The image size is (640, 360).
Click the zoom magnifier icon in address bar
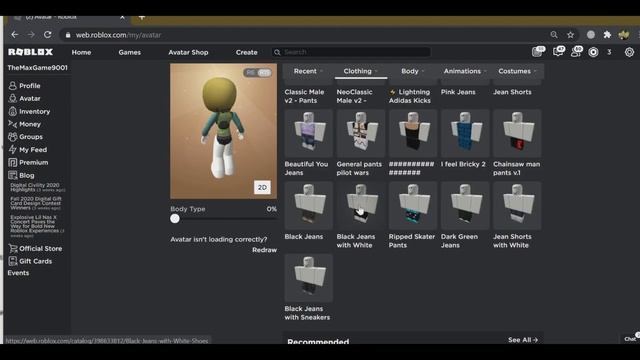click(x=554, y=35)
